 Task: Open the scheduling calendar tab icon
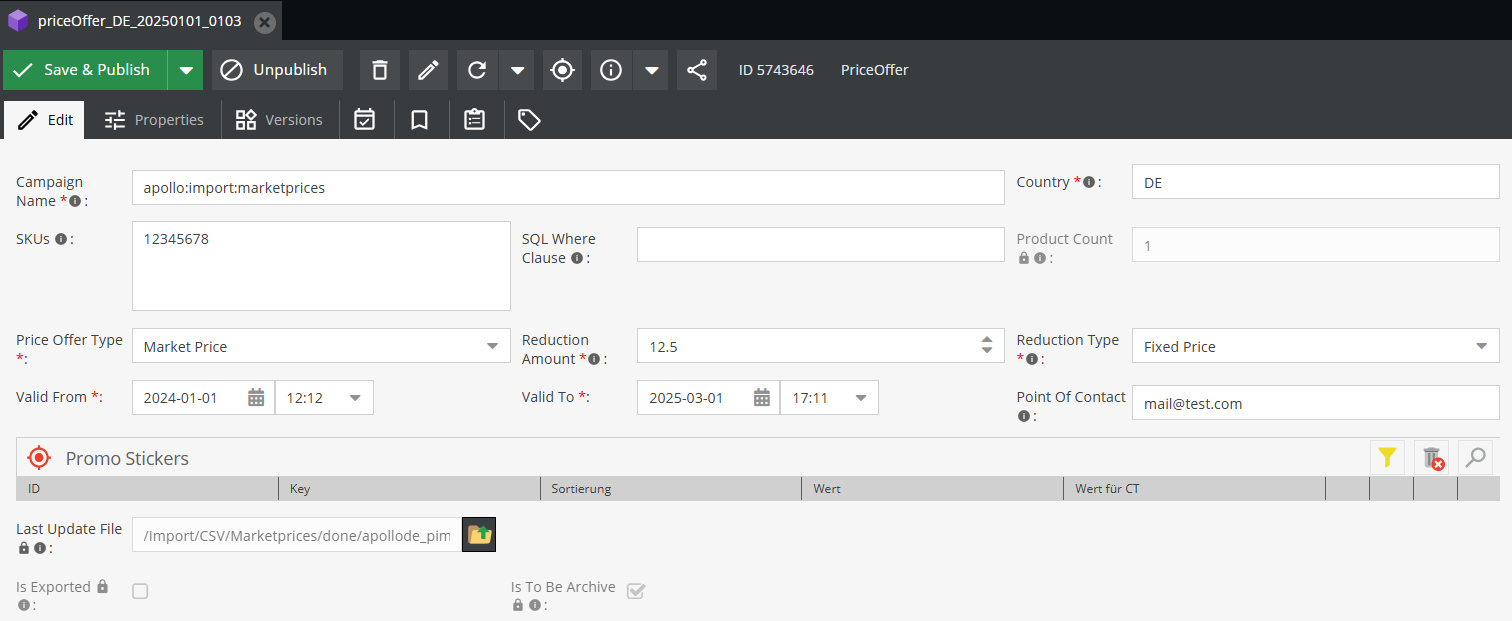click(x=365, y=120)
